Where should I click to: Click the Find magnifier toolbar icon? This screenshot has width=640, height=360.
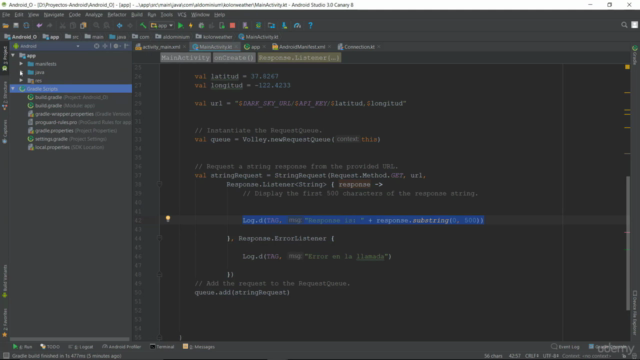pyautogui.click(x=96, y=25)
